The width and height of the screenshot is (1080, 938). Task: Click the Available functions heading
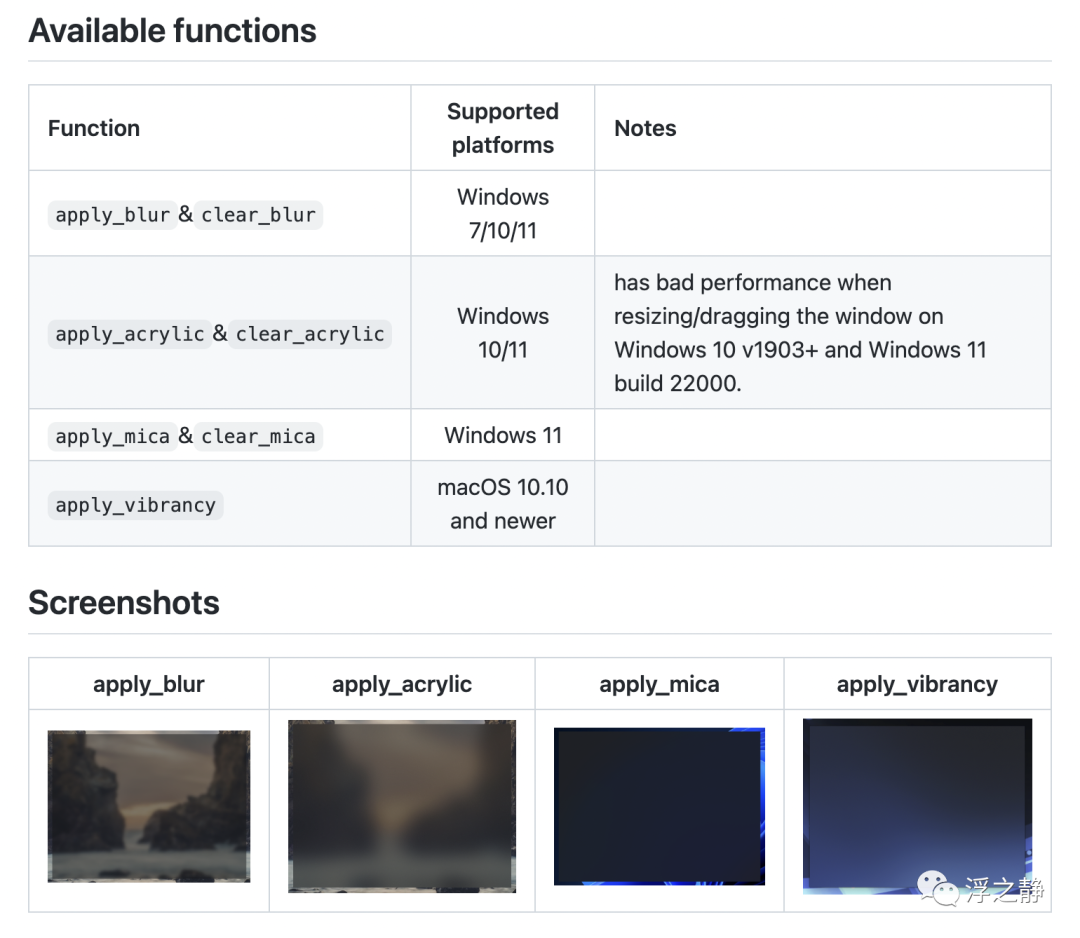[x=172, y=31]
